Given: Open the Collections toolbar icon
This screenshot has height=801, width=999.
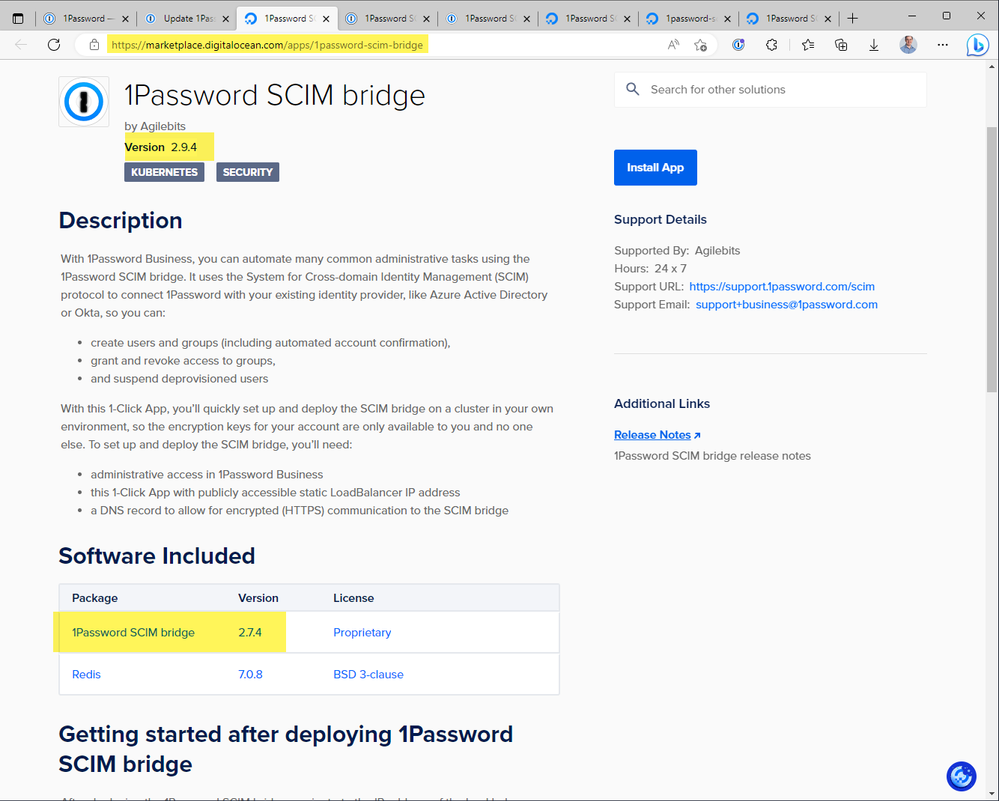Looking at the screenshot, I should point(841,45).
